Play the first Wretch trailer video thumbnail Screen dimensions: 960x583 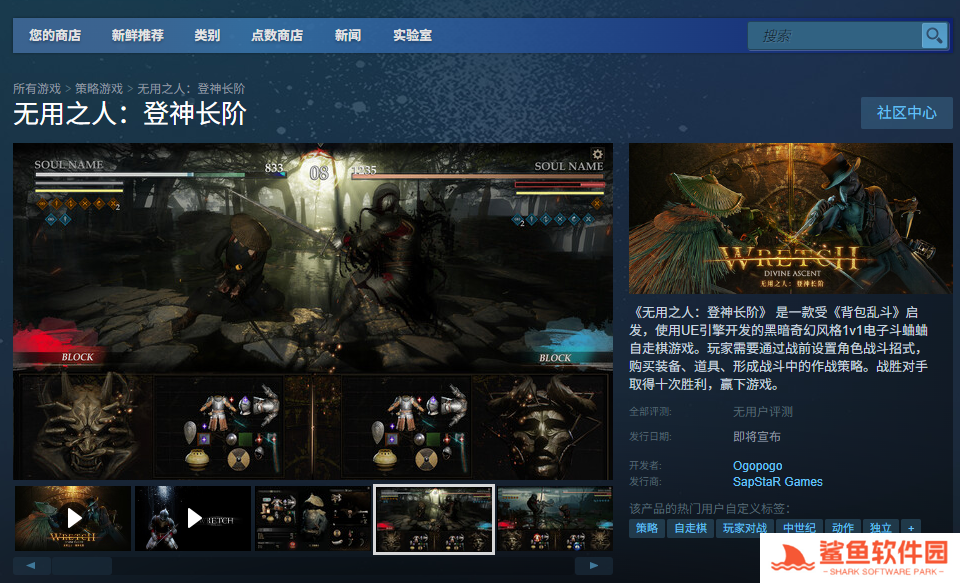73,518
